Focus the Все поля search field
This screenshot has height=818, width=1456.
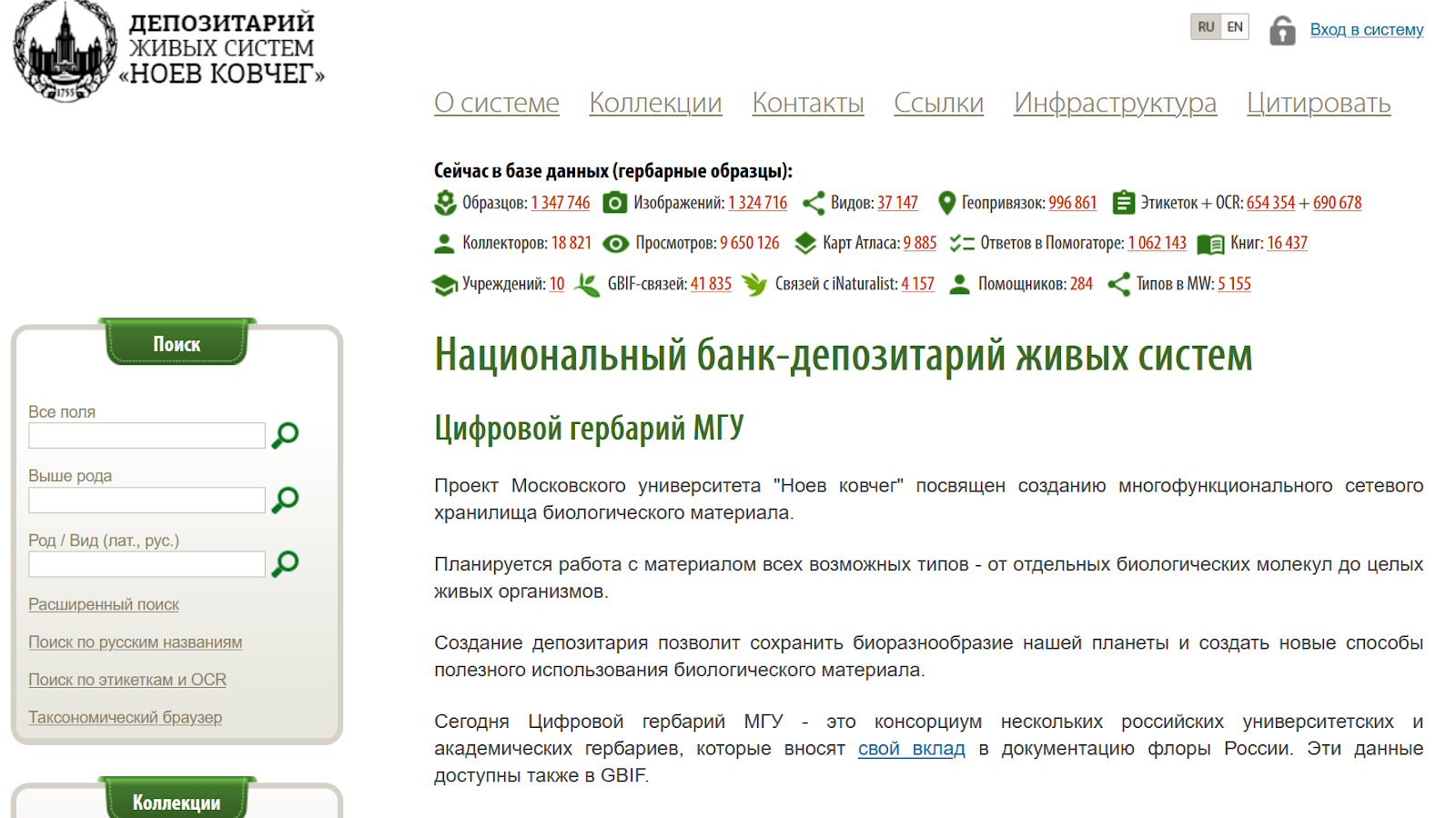point(147,436)
